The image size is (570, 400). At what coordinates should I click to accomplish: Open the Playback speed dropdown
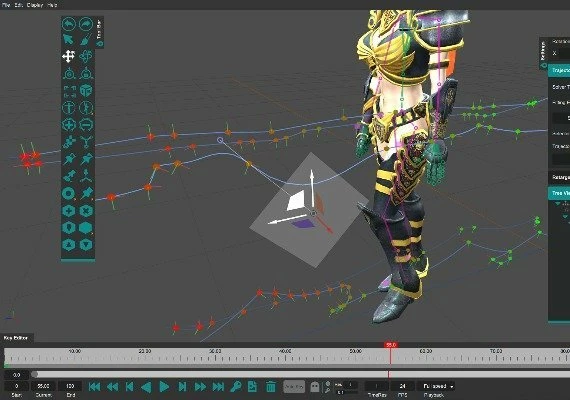[x=438, y=386]
